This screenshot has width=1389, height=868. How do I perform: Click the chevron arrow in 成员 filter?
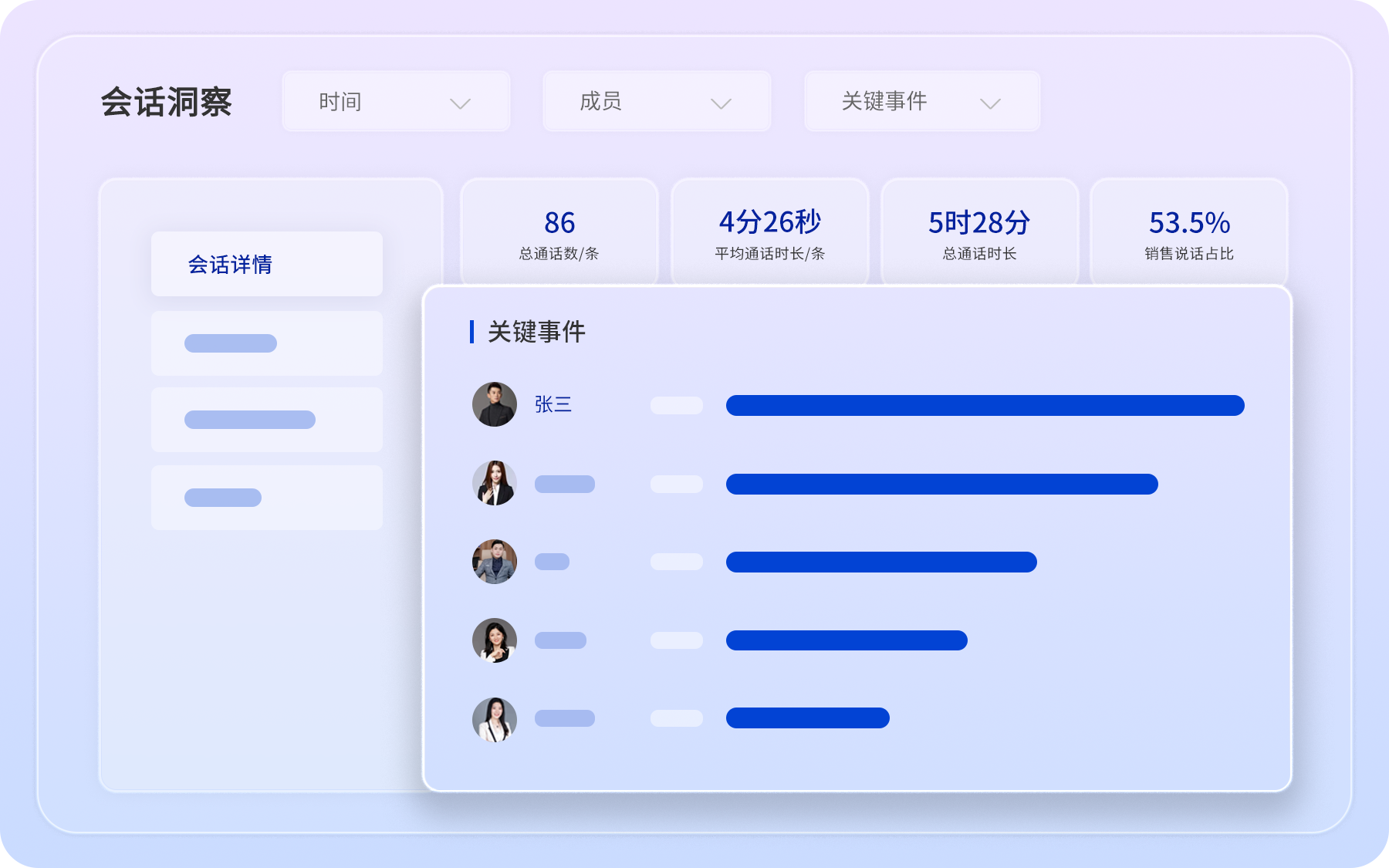point(721,103)
